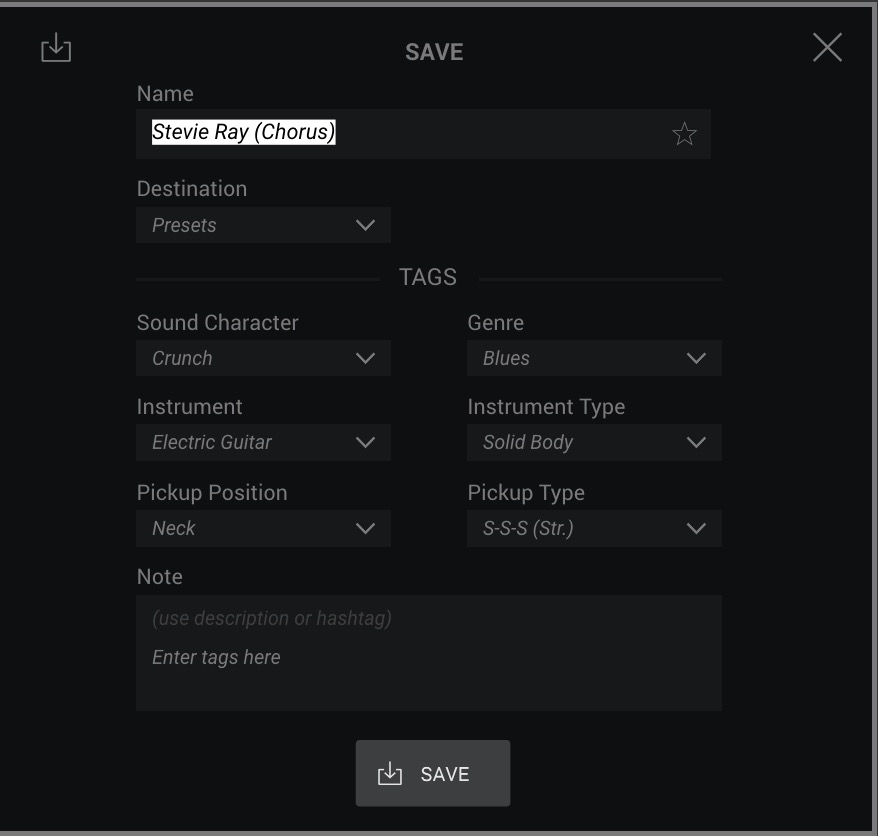Open the Instrument dropdown showing Electric Guitar
Viewport: 878px width, 836px height.
(263, 442)
